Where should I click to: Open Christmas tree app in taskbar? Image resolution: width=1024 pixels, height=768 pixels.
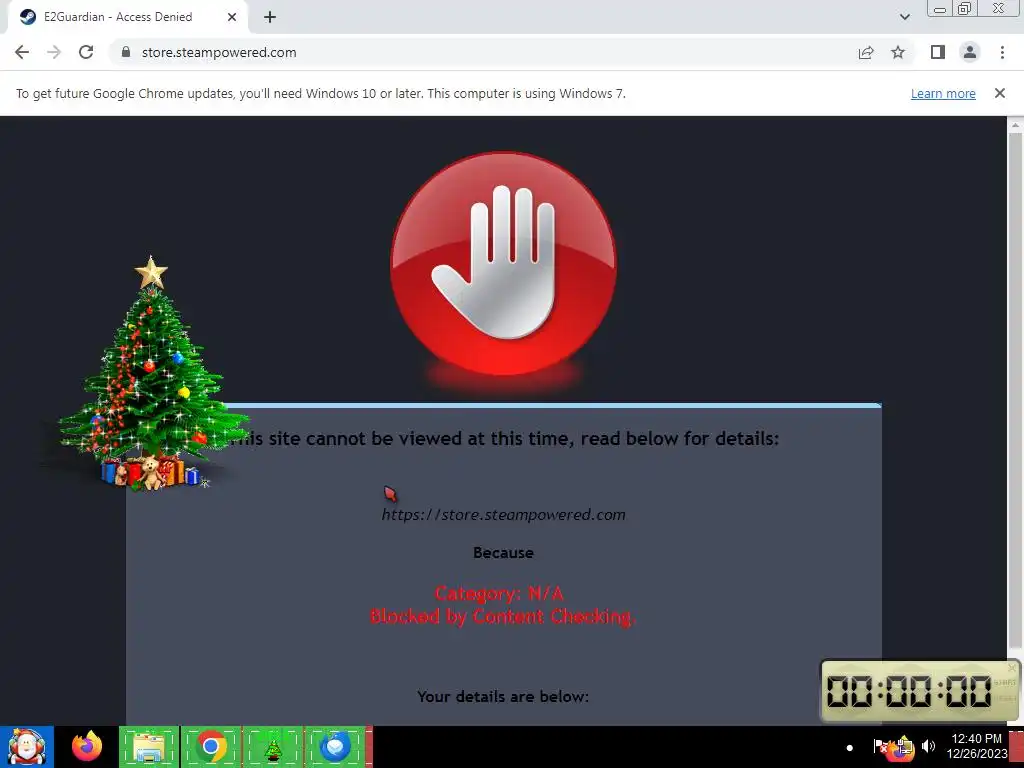click(x=273, y=747)
